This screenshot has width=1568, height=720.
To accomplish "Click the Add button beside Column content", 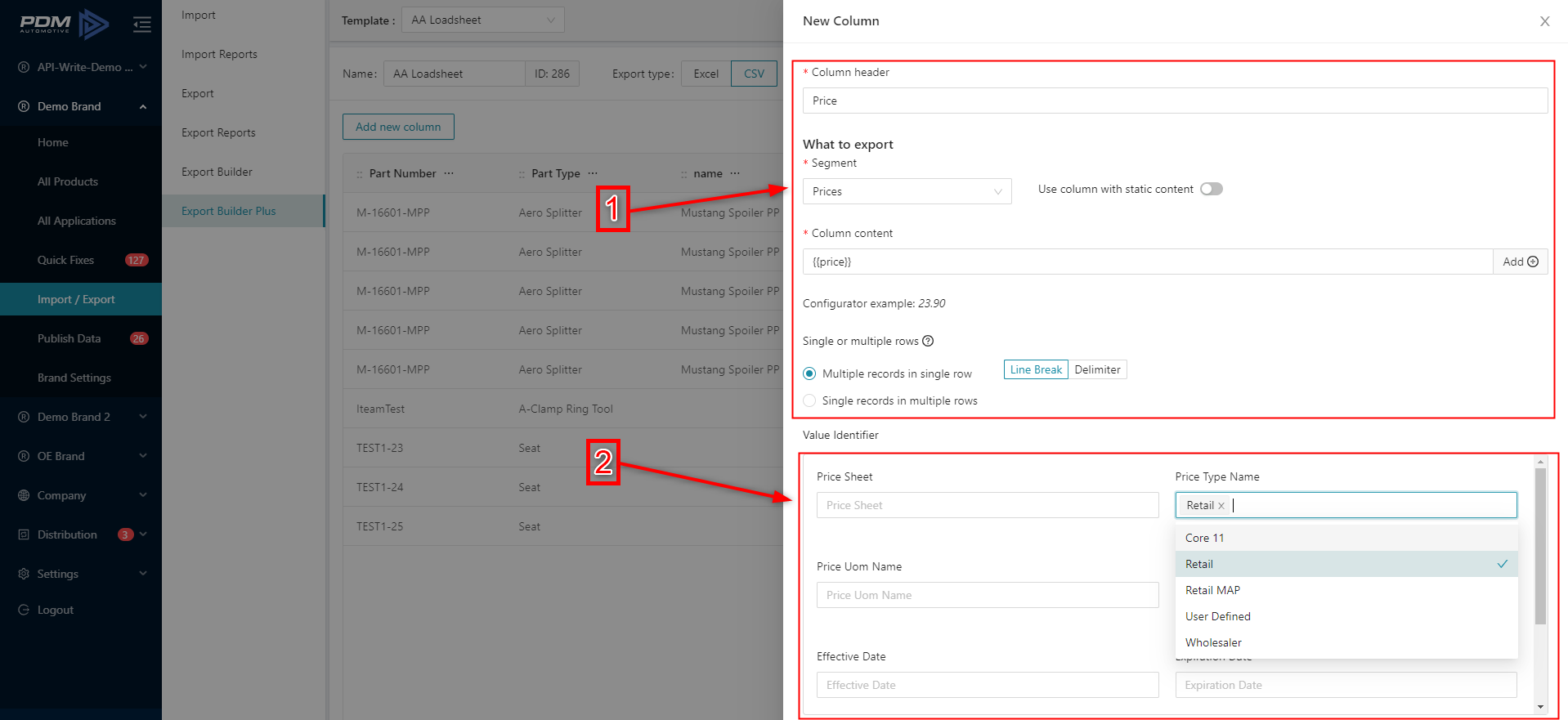I will tap(1520, 262).
